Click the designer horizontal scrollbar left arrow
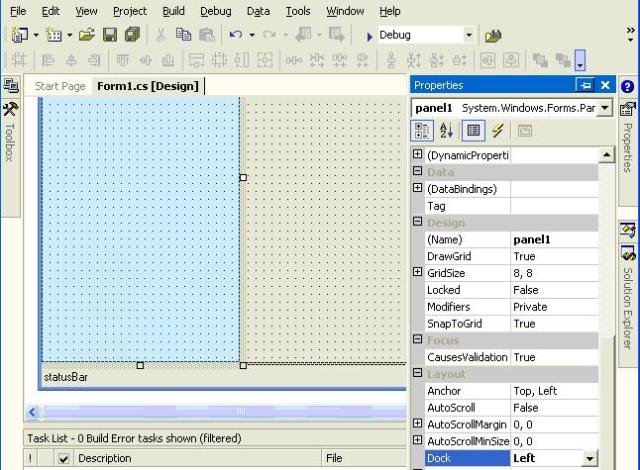The width and height of the screenshot is (640, 470). click(32, 412)
